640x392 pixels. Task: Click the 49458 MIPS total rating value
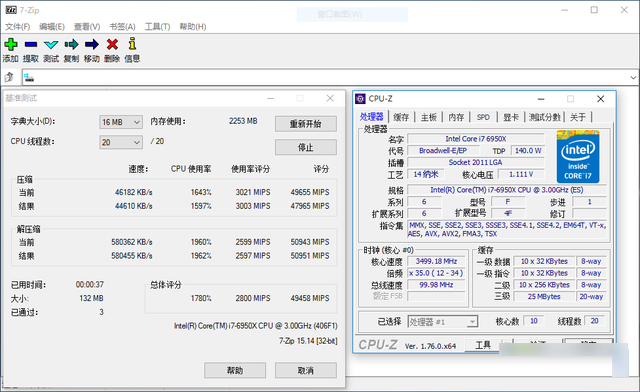point(310,298)
